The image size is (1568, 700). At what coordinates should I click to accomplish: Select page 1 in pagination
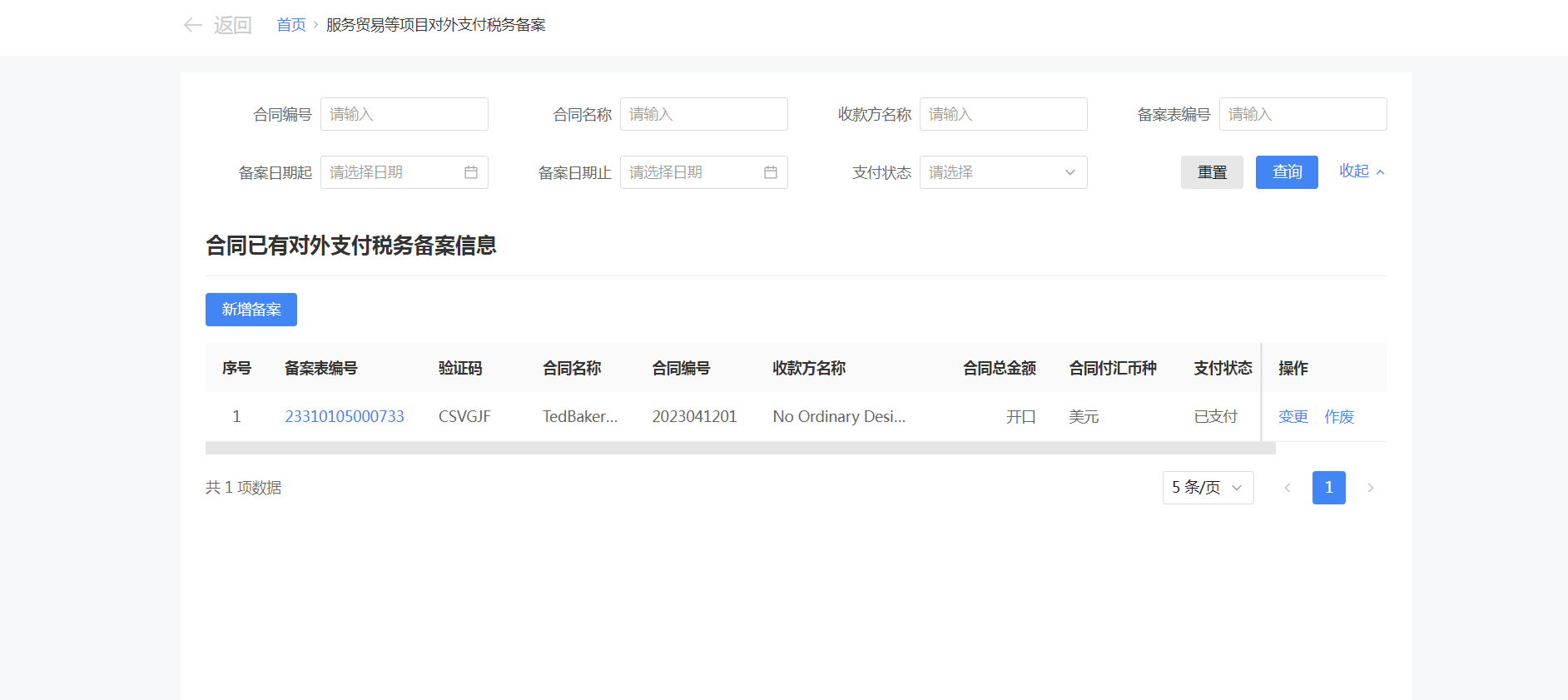[1329, 488]
